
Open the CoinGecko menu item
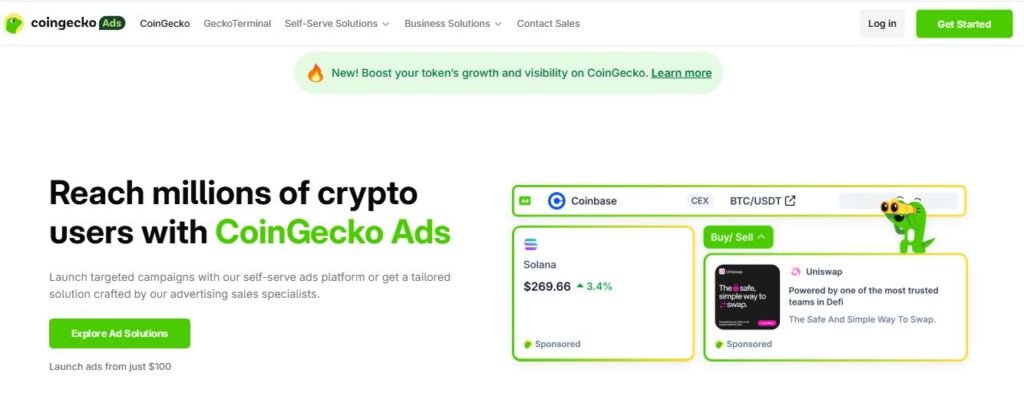click(165, 23)
